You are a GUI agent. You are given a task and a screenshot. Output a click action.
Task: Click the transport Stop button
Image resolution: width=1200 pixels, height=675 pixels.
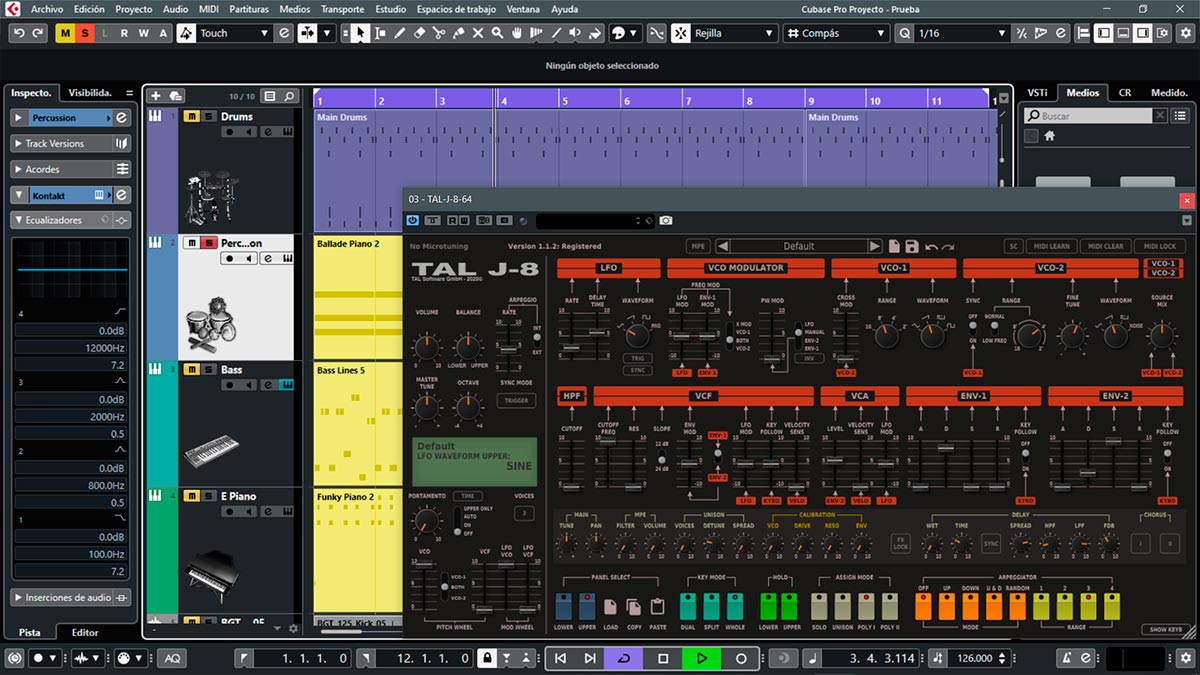[663, 658]
